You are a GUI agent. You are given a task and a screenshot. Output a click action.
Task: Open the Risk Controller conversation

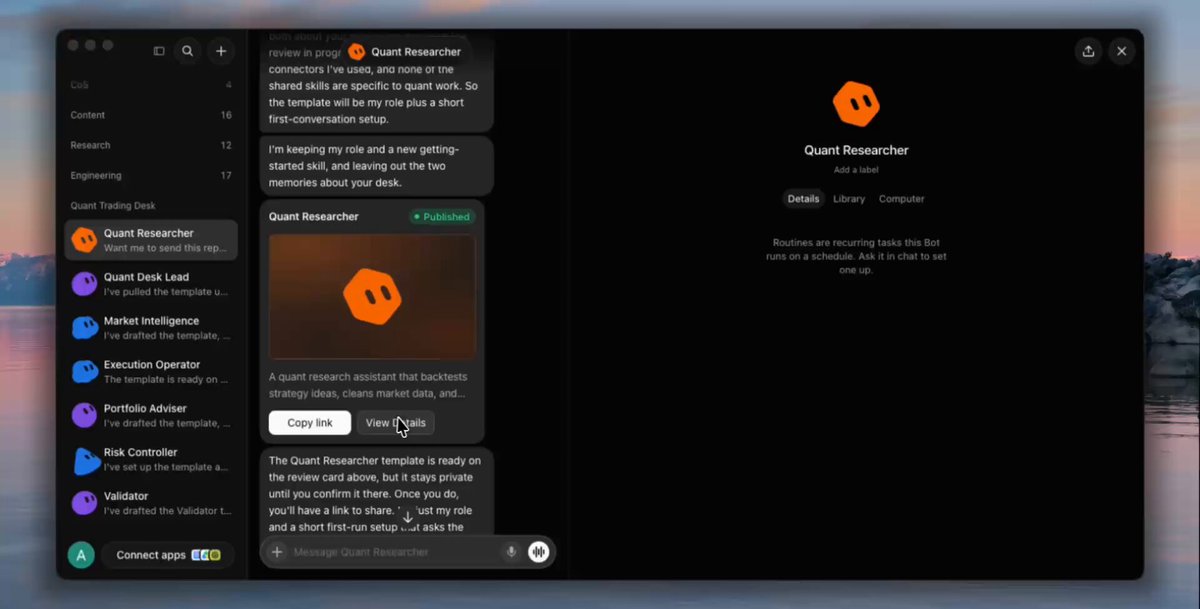click(151, 460)
